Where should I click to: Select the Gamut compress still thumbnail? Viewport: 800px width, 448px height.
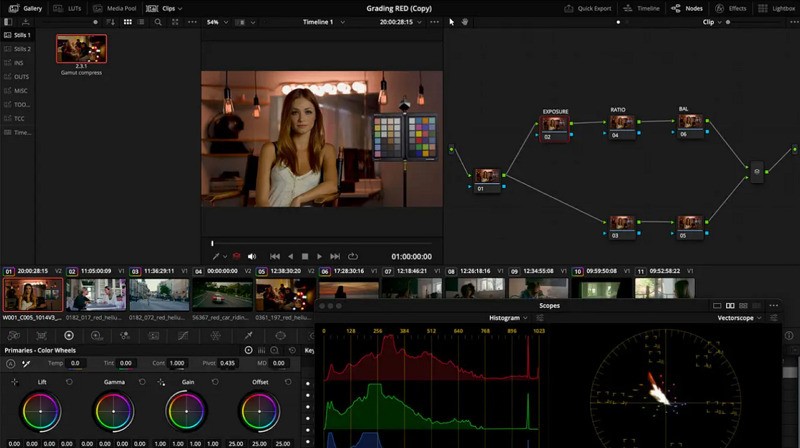coord(81,49)
